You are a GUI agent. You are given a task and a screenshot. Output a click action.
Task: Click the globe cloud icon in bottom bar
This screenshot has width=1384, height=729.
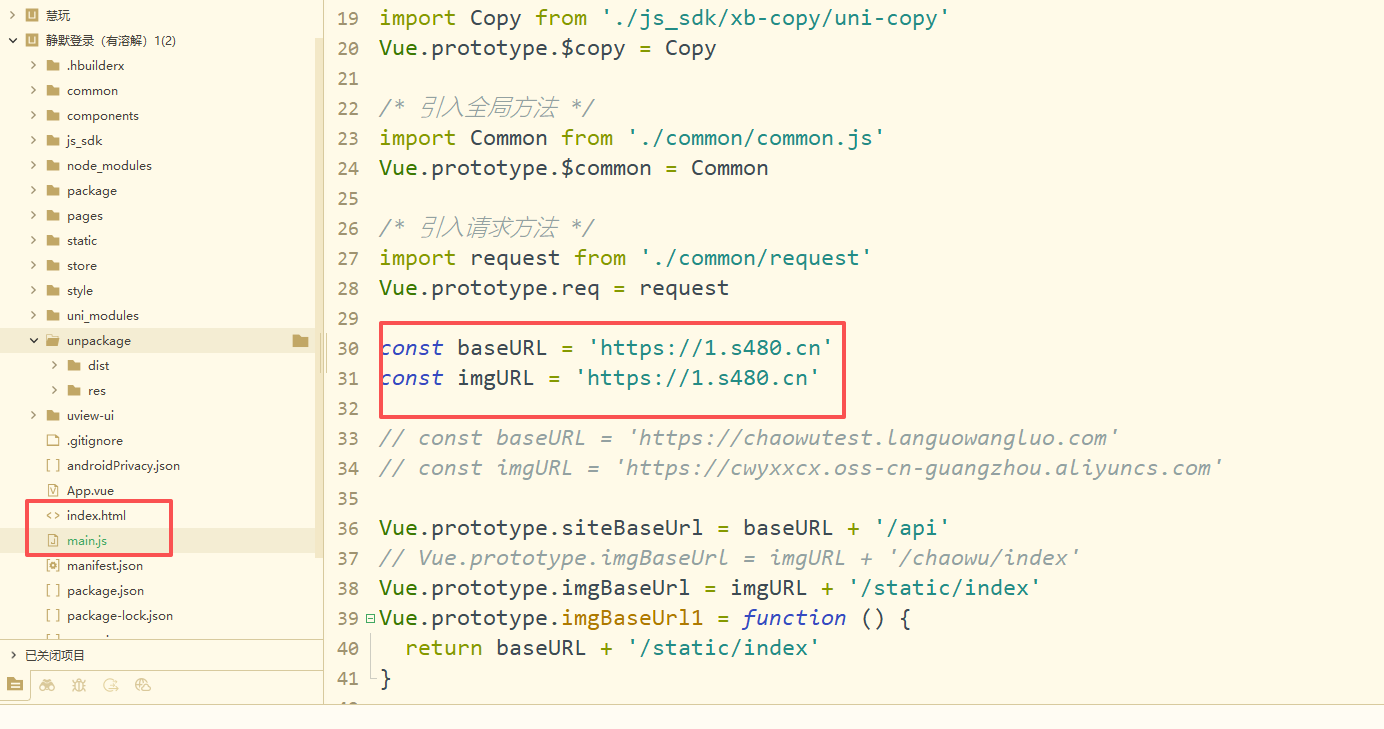(142, 685)
